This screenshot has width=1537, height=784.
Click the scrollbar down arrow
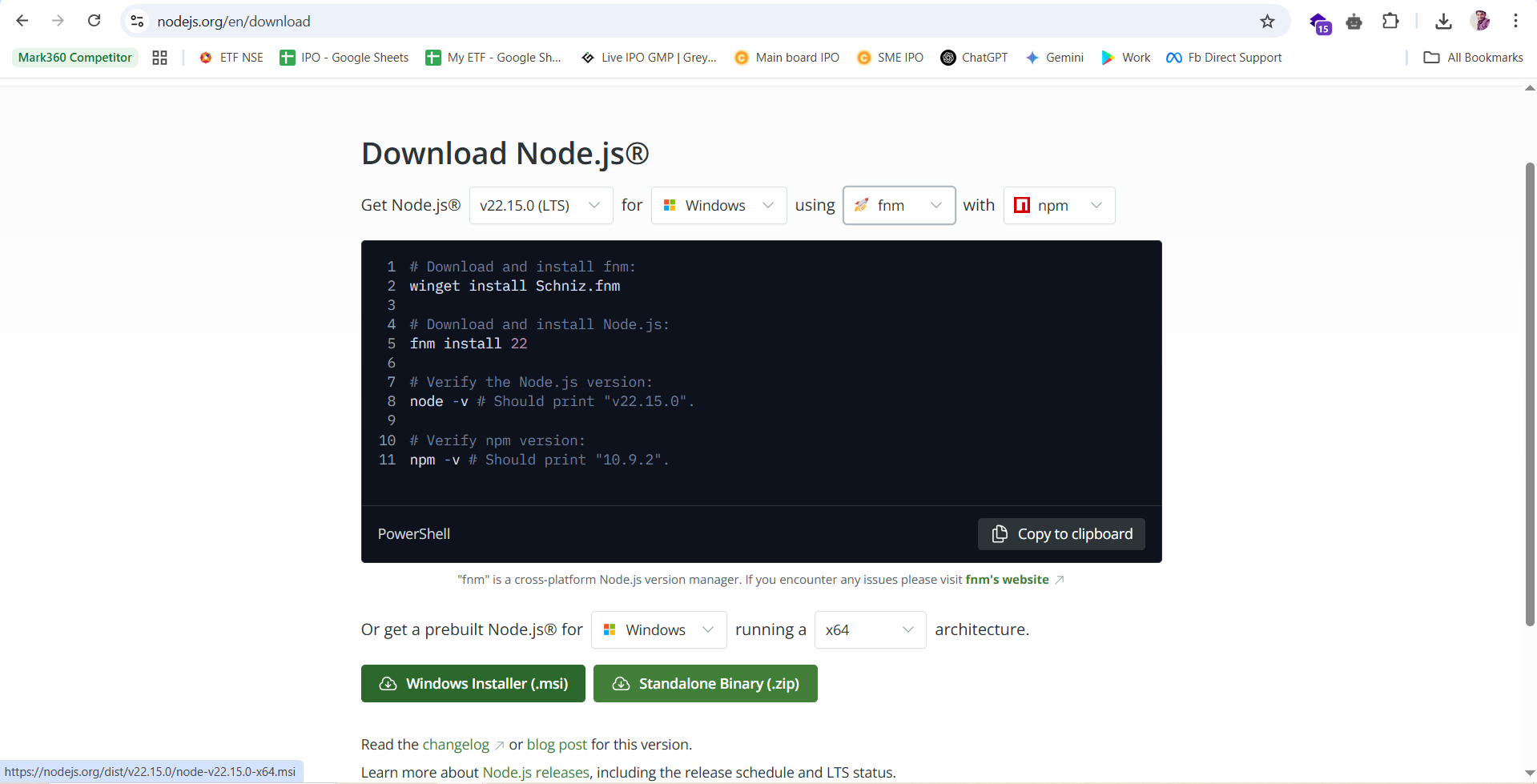[x=1530, y=774]
